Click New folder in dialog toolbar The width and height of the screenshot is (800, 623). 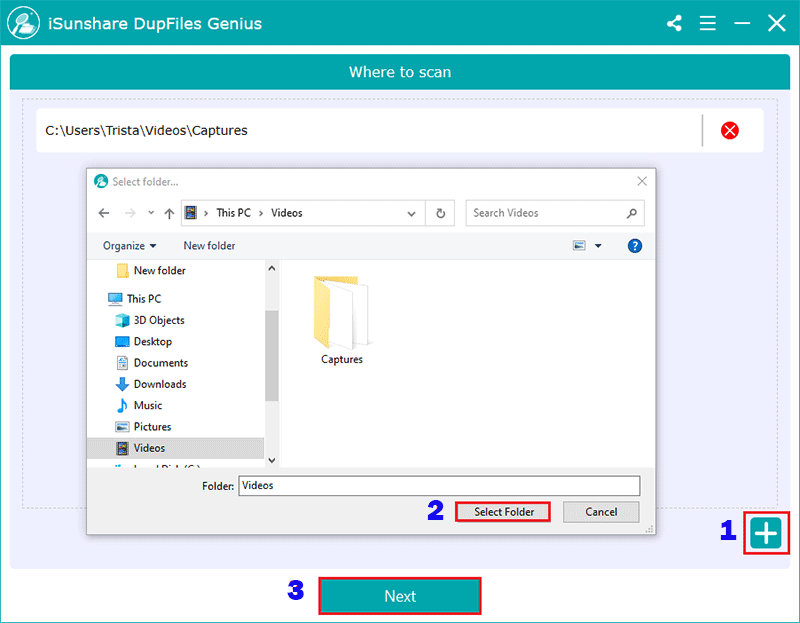coord(209,246)
